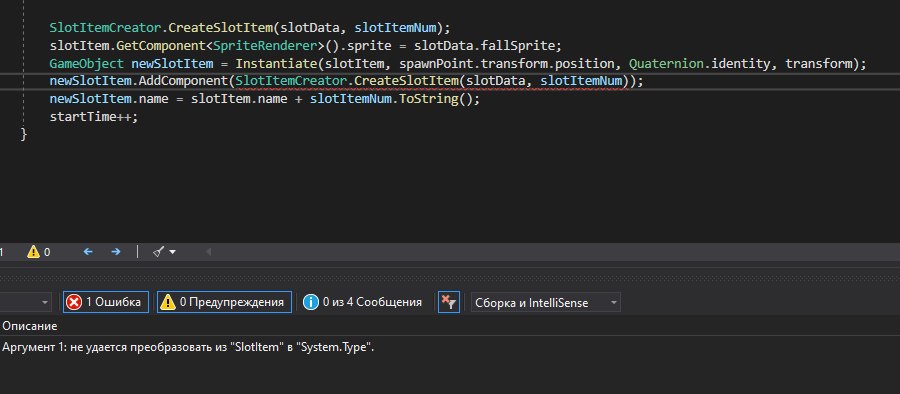Click the editor warning count indicator showing 0
The image size is (900, 394).
(x=38, y=252)
